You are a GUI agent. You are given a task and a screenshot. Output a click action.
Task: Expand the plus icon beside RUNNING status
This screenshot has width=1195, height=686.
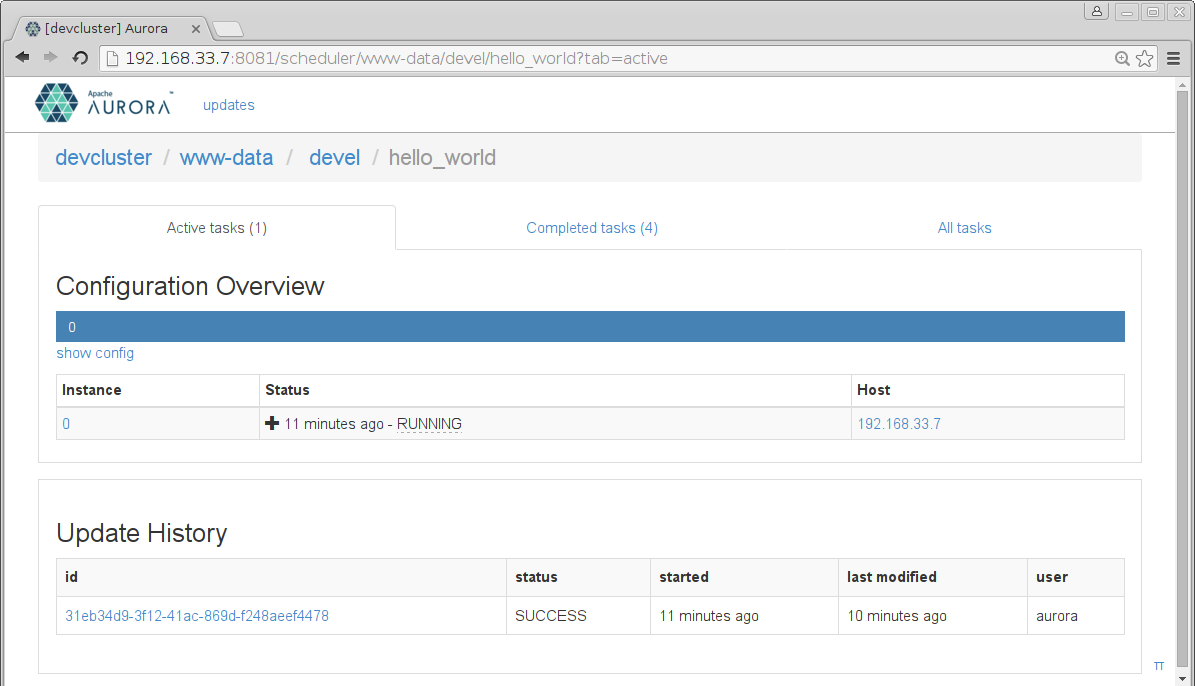click(x=272, y=424)
